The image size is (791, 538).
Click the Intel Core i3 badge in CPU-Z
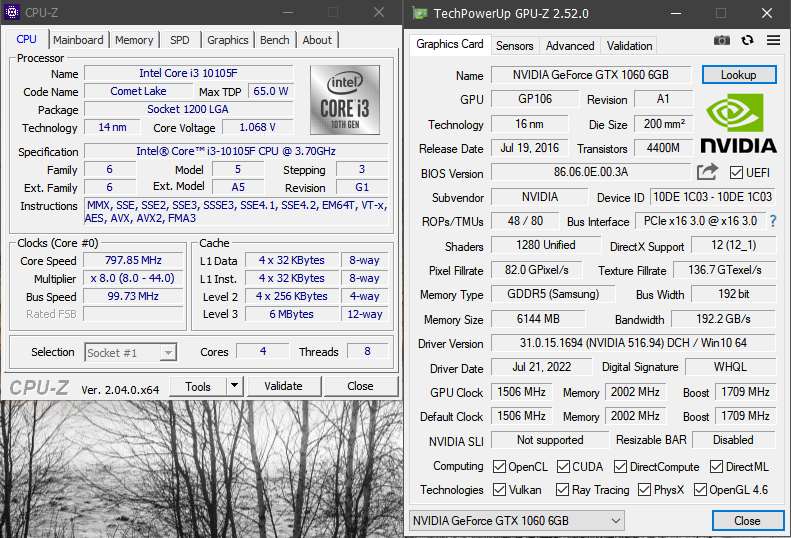345,100
